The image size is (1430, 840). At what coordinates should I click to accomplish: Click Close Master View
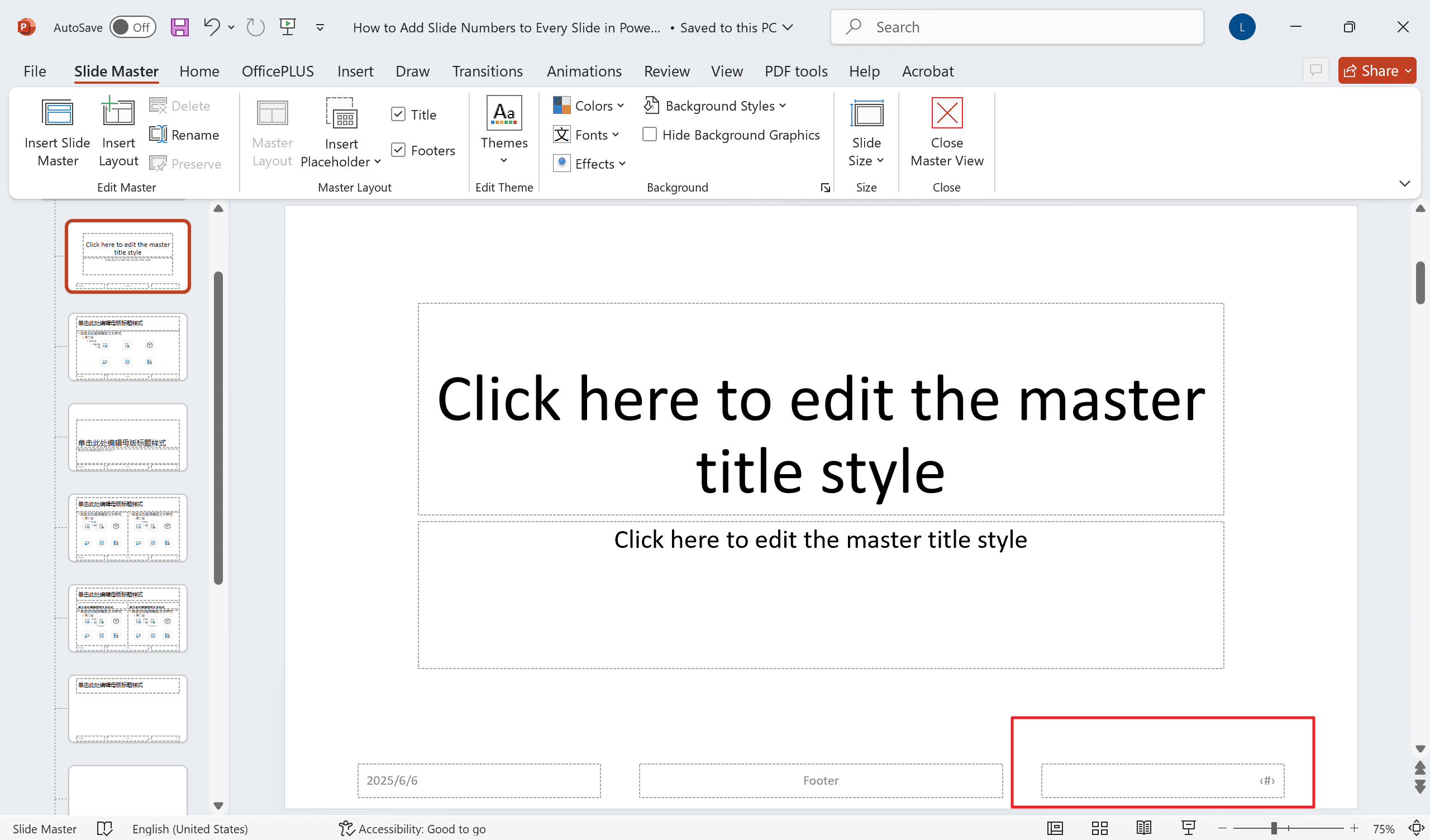coord(946,132)
